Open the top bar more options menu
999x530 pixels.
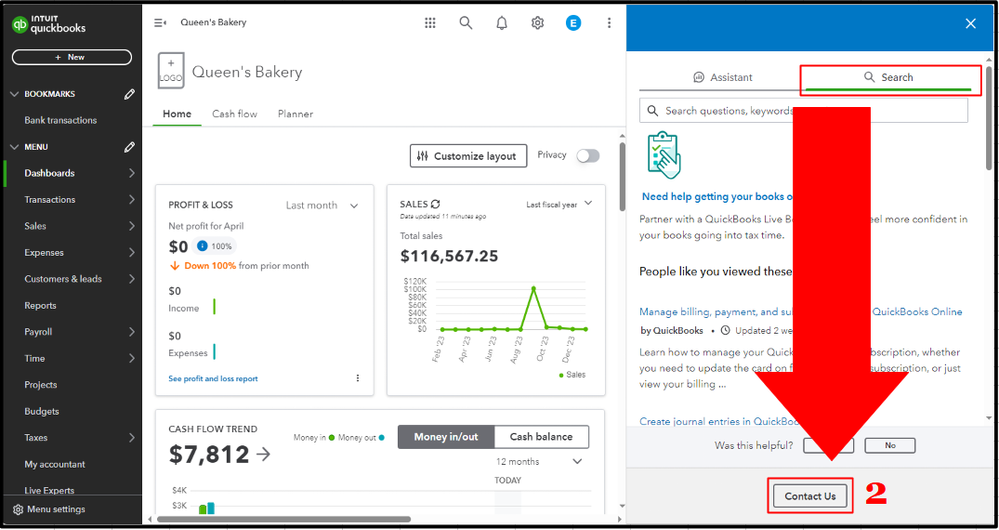click(609, 23)
